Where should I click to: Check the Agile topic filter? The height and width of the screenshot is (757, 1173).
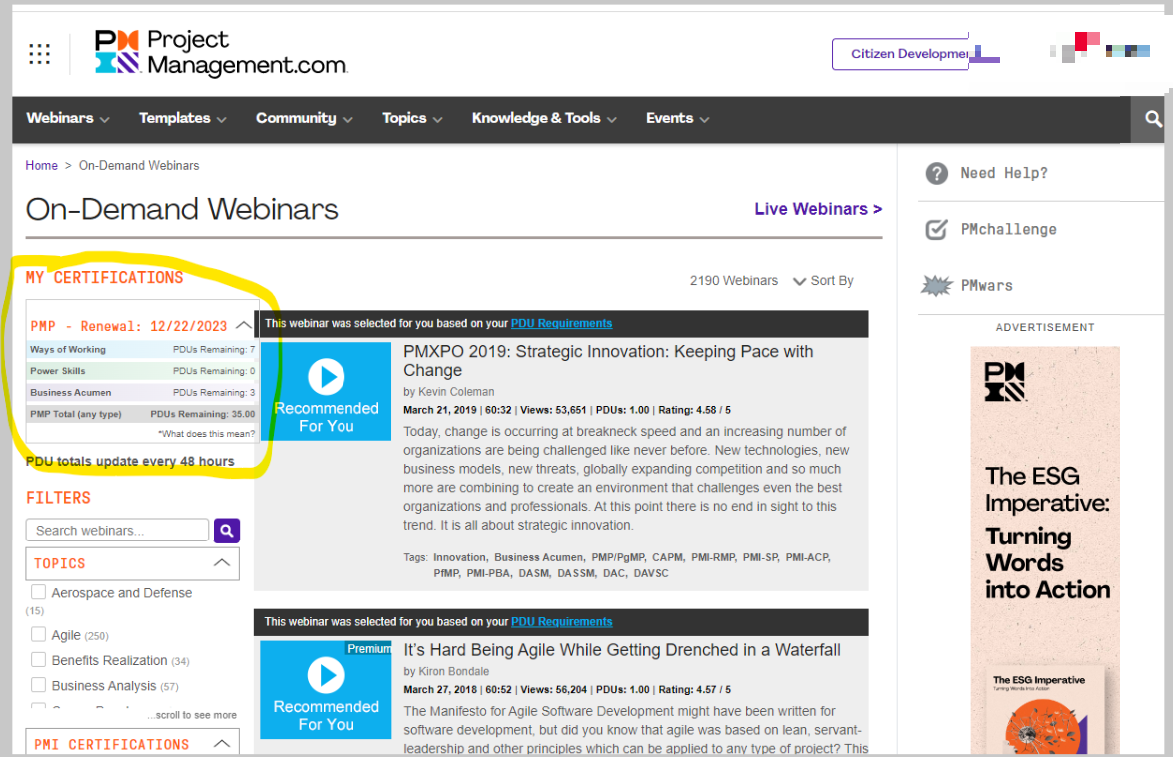38,634
